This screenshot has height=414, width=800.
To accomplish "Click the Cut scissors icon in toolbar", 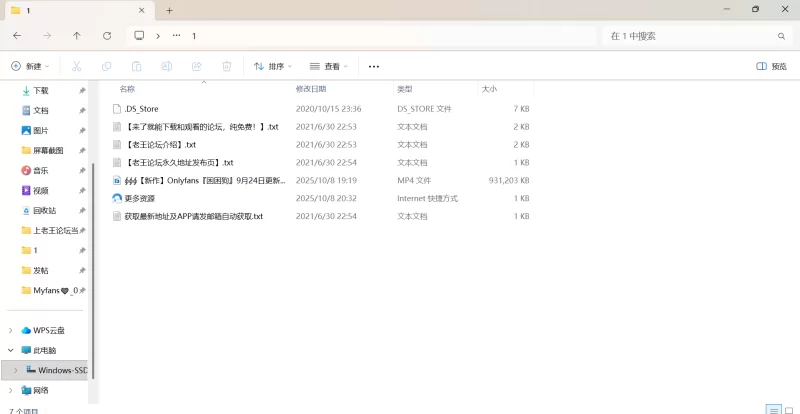I will pos(76,66).
